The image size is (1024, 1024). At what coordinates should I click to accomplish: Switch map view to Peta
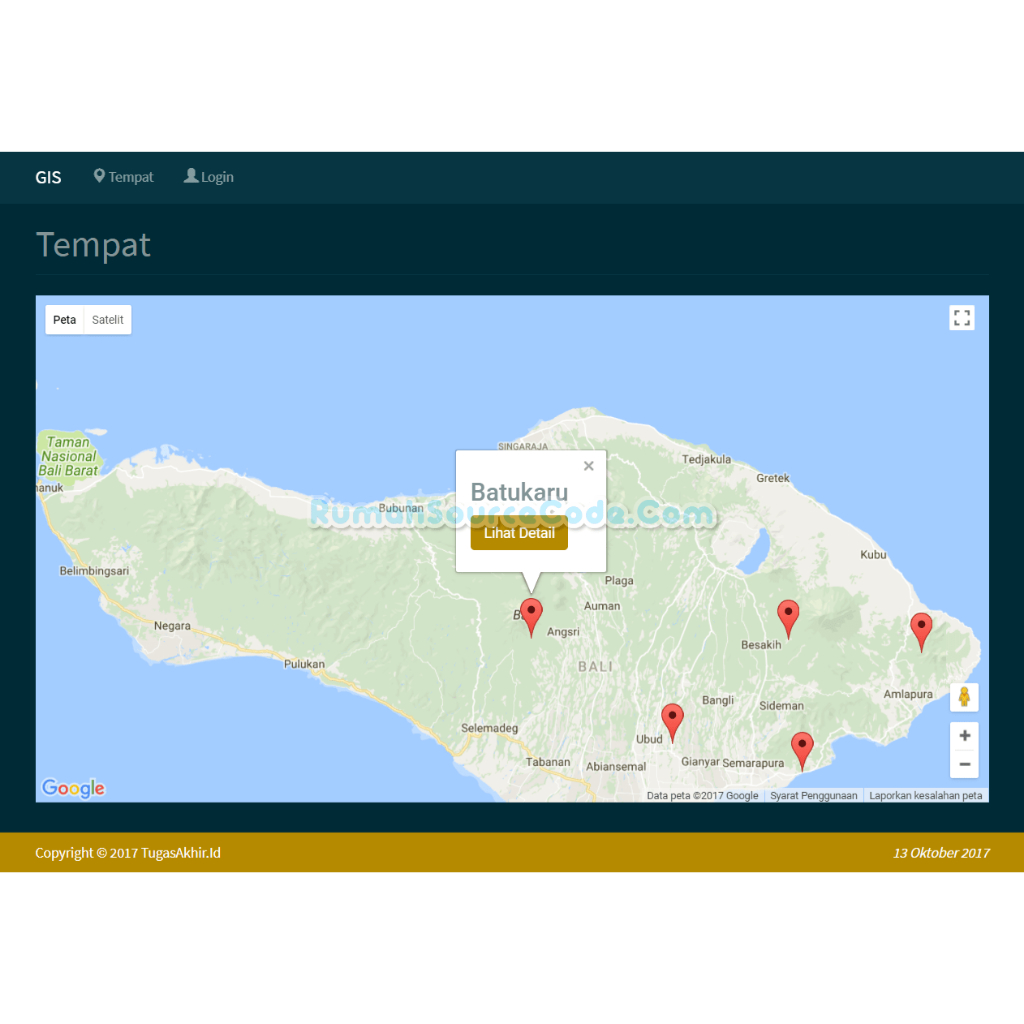point(65,320)
